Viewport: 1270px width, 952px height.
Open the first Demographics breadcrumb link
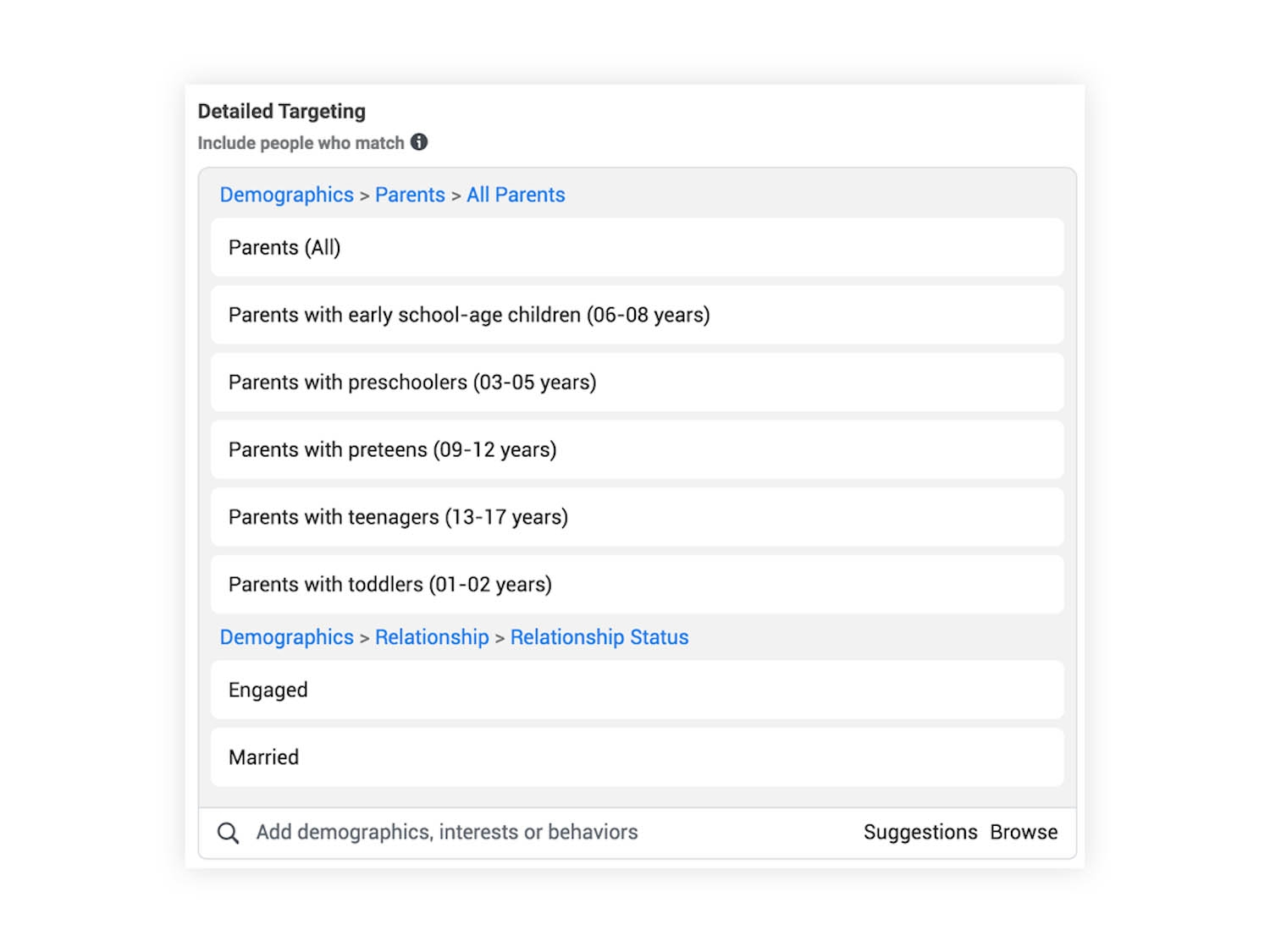tap(286, 195)
